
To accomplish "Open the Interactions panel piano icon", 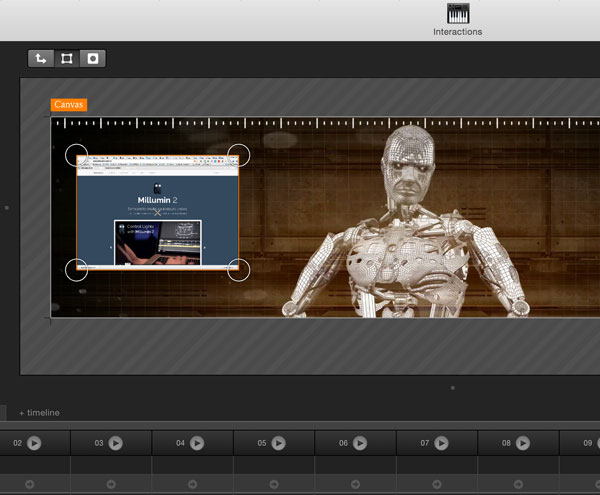I will [x=458, y=14].
